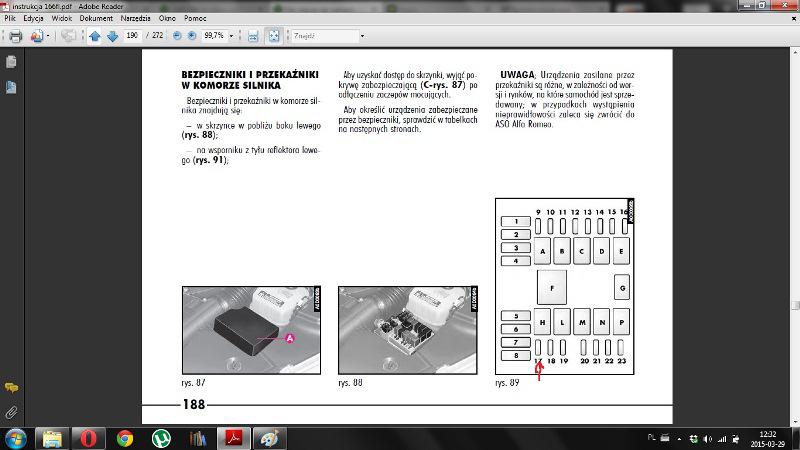Open Google Chrome from taskbar
800x450 pixels.
pyautogui.click(x=124, y=439)
